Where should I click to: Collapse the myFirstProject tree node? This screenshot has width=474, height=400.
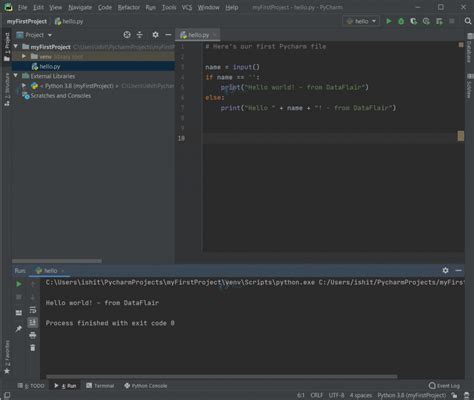pos(16,46)
